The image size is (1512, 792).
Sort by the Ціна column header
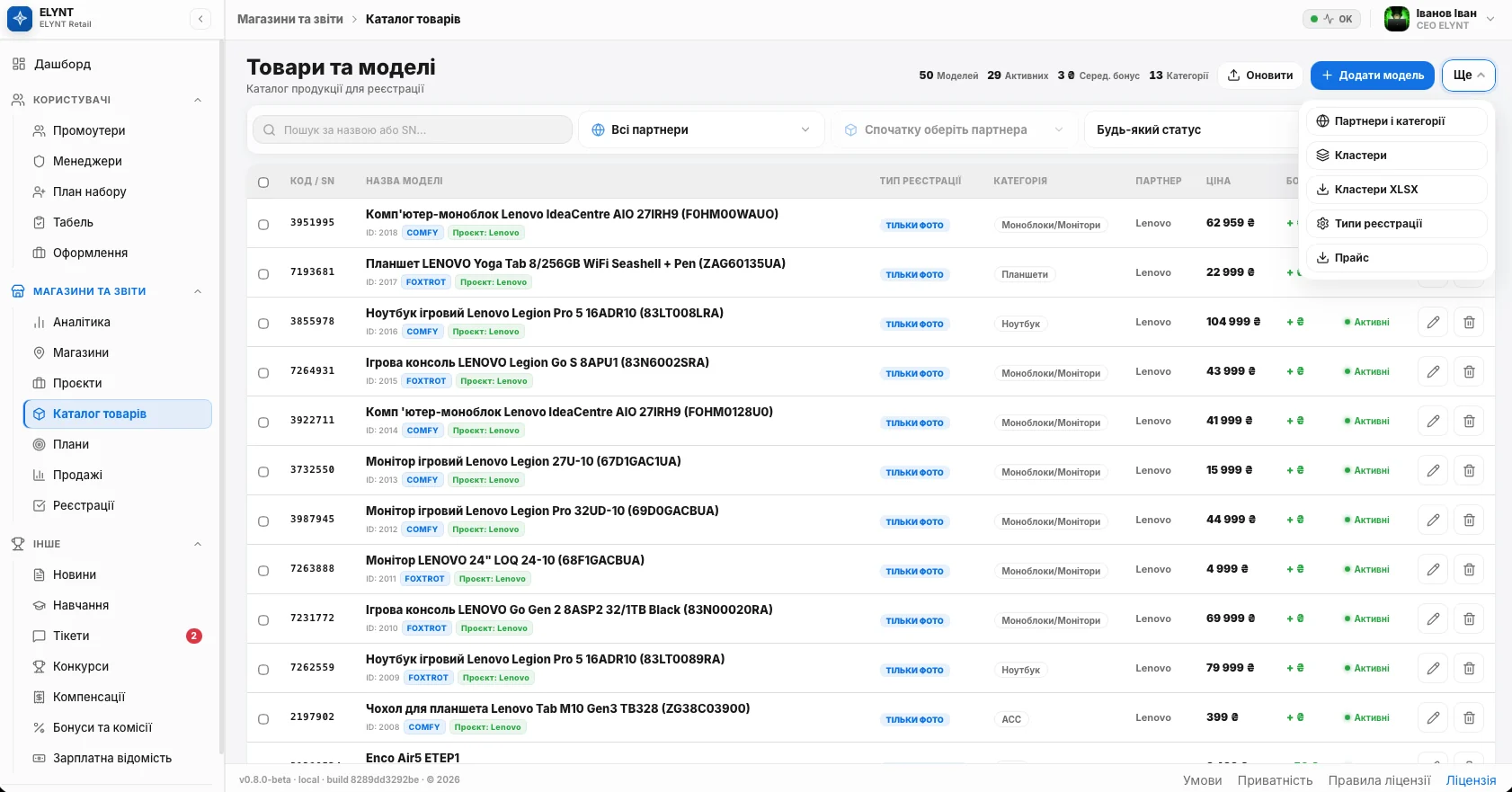[1218, 182]
